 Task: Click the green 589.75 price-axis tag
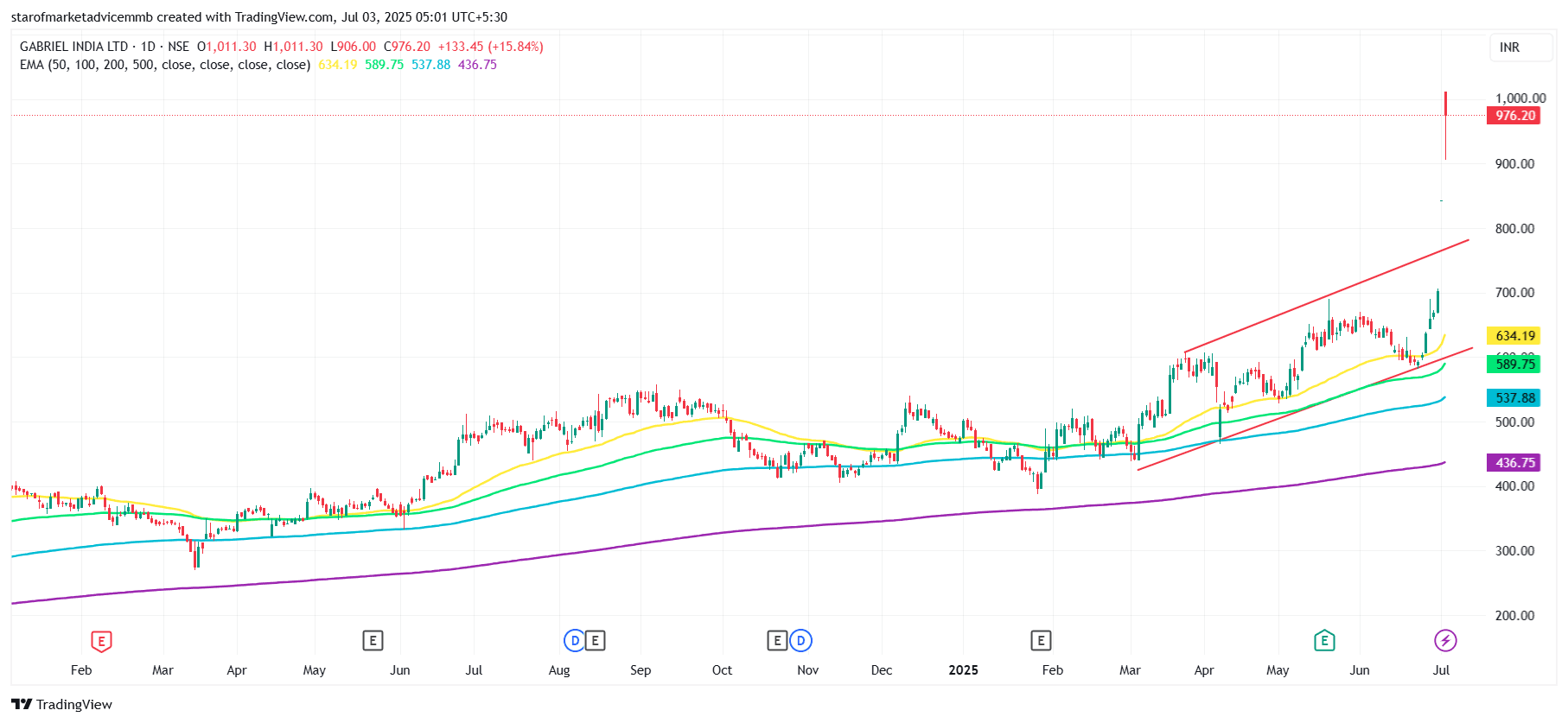coord(1514,365)
